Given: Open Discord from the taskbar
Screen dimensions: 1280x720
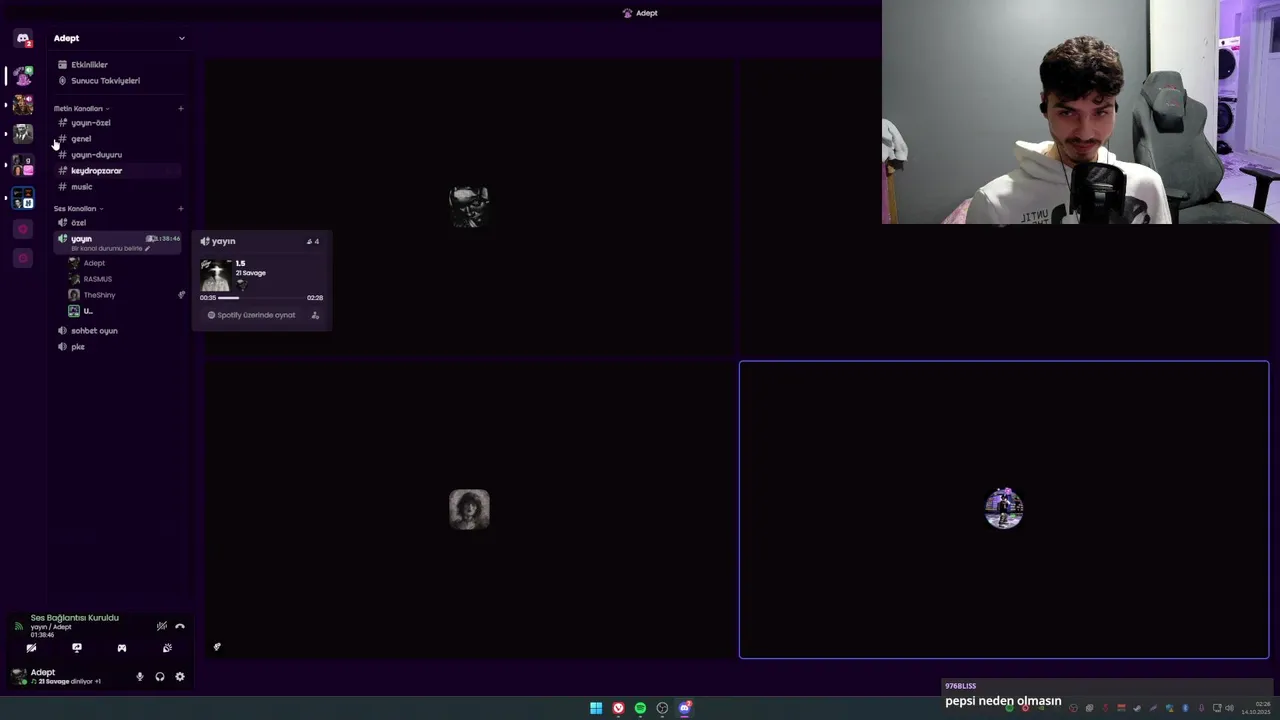Looking at the screenshot, I should tap(685, 708).
